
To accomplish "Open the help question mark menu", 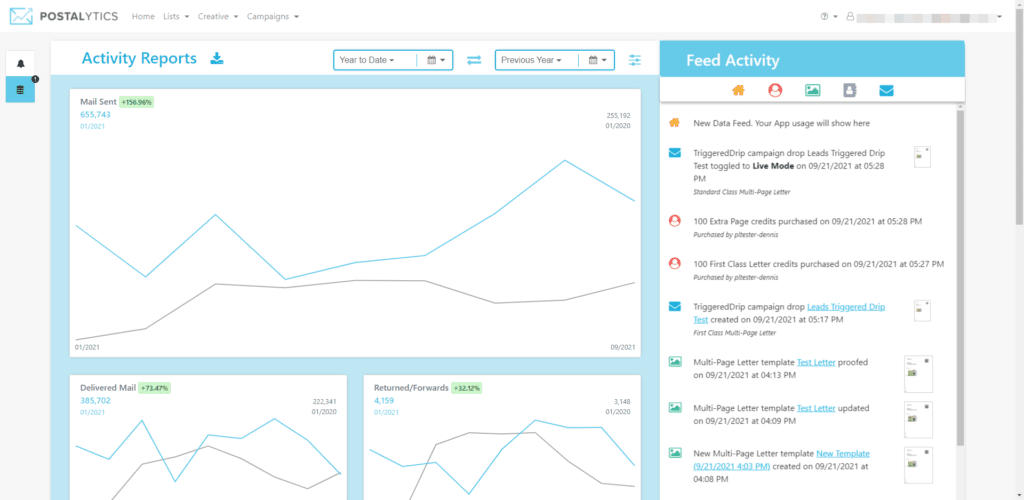I will pos(828,16).
